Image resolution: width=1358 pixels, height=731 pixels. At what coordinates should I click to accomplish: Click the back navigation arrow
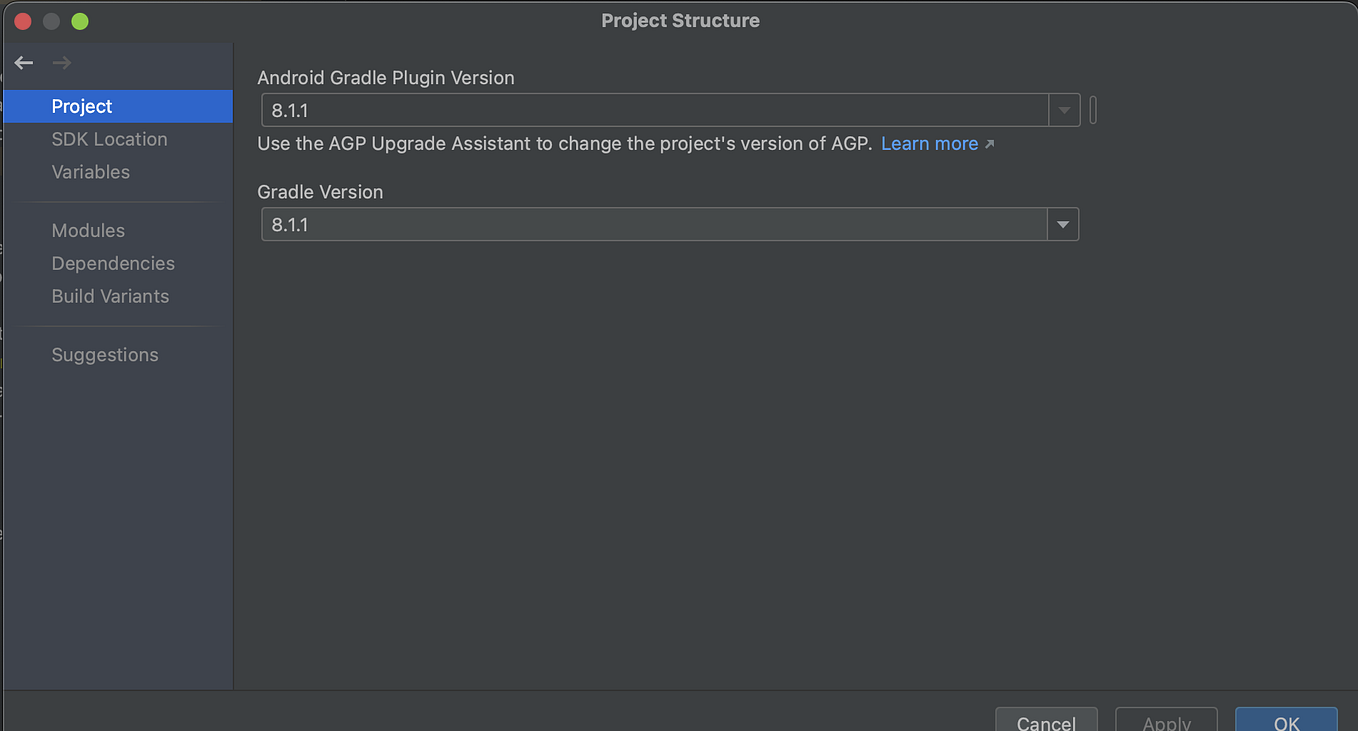coord(23,62)
